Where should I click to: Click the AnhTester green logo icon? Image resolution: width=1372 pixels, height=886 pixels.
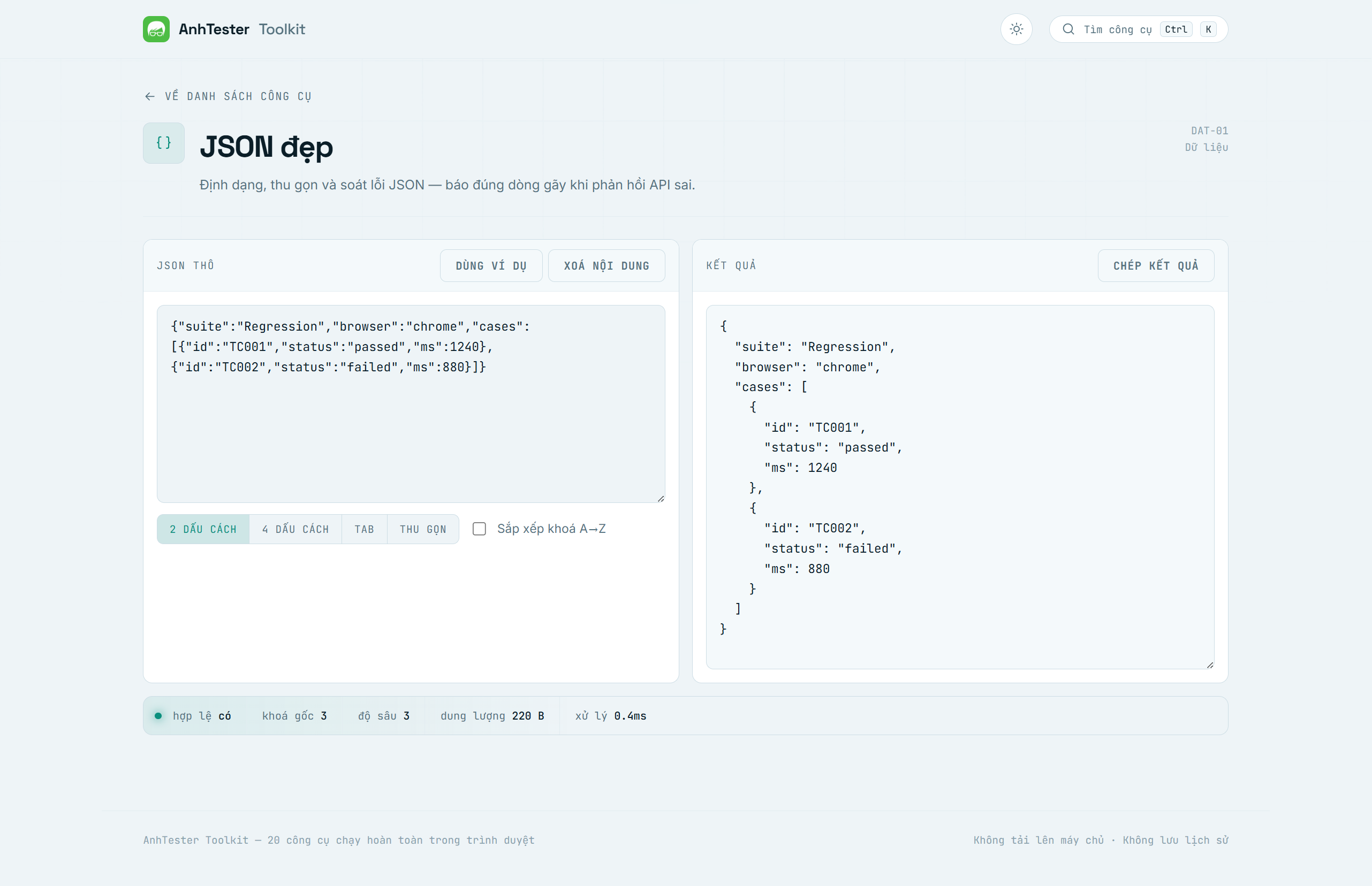(156, 29)
